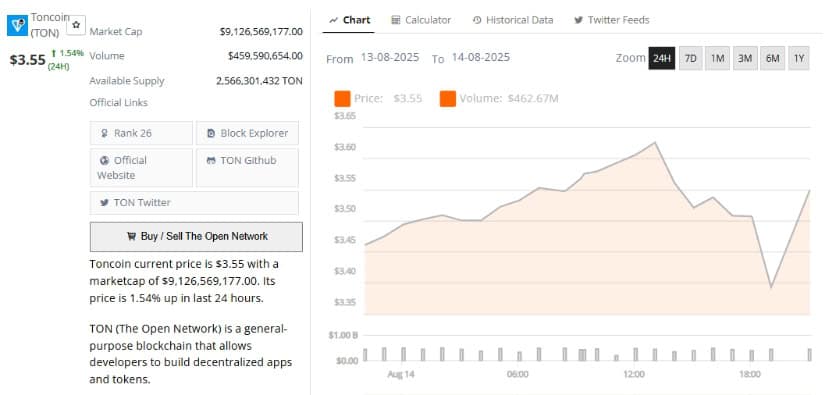The height and width of the screenshot is (395, 825).
Task: Click the Twitter Feeds bird icon
Action: click(579, 21)
